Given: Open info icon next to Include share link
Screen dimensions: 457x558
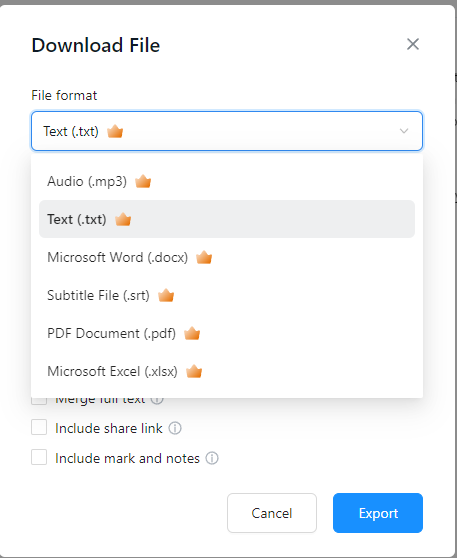Looking at the screenshot, I should 175,428.
